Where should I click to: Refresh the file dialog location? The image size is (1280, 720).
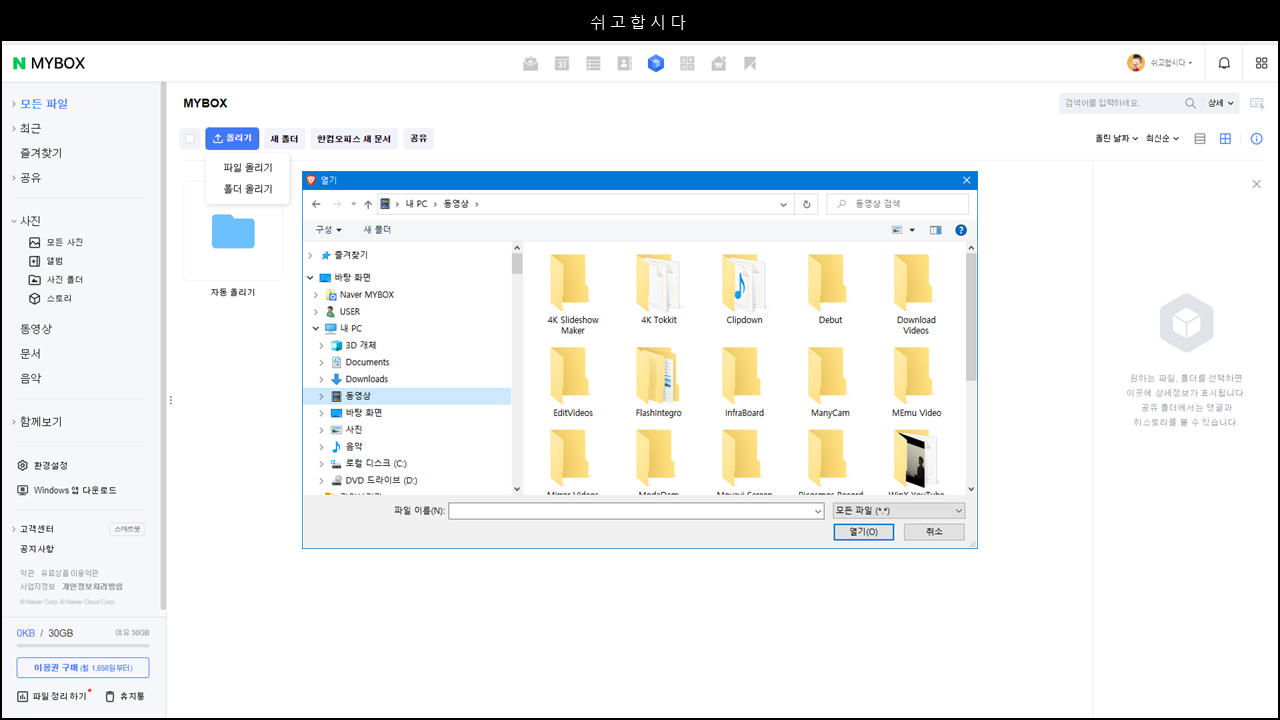tap(807, 204)
